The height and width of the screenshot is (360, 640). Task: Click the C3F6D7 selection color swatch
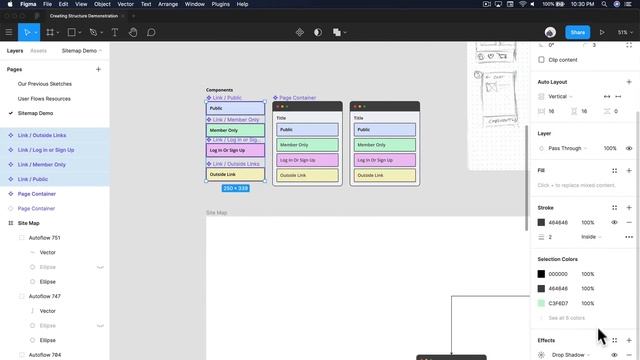[x=541, y=303]
